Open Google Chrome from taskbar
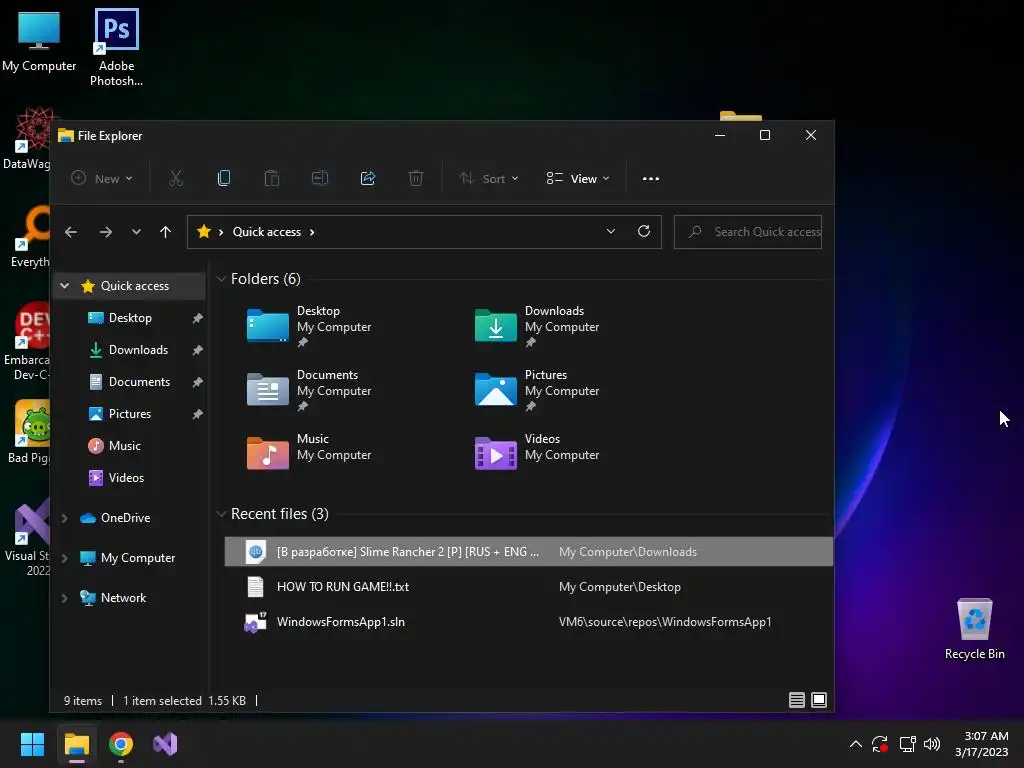This screenshot has width=1024, height=768. [x=121, y=744]
